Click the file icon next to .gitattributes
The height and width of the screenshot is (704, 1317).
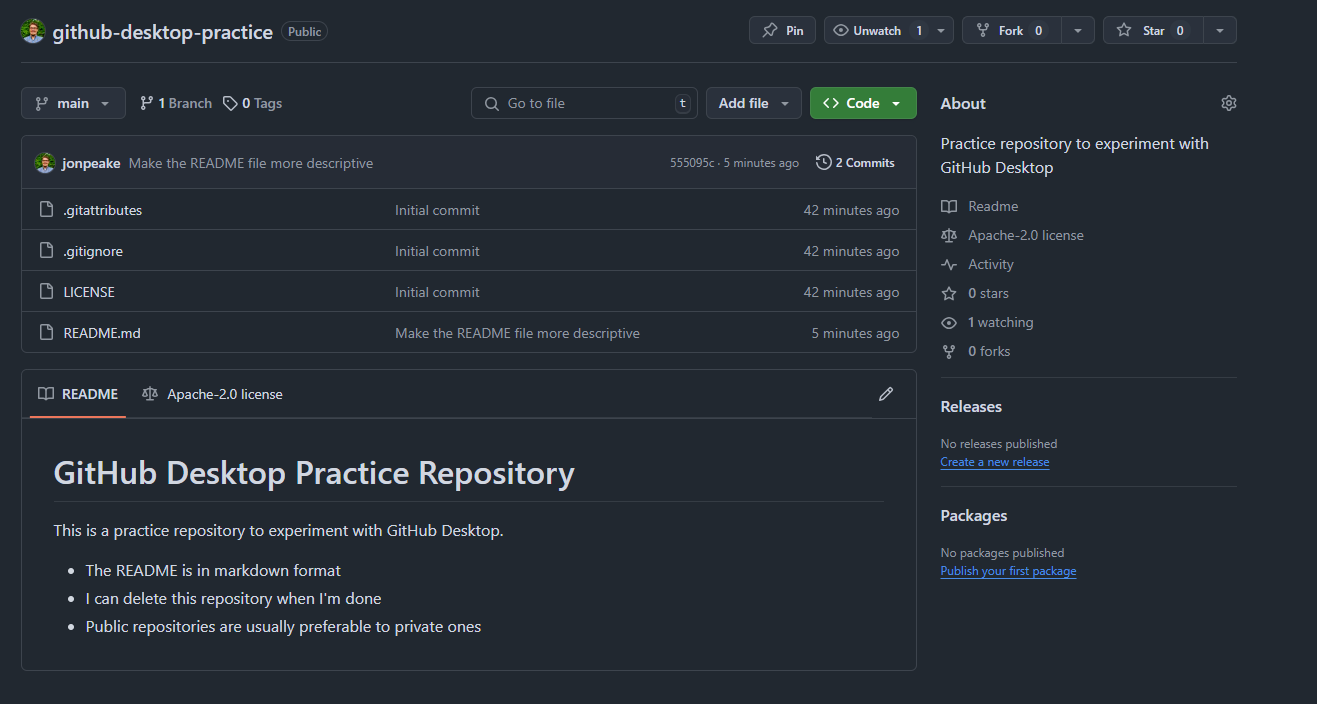(x=45, y=210)
